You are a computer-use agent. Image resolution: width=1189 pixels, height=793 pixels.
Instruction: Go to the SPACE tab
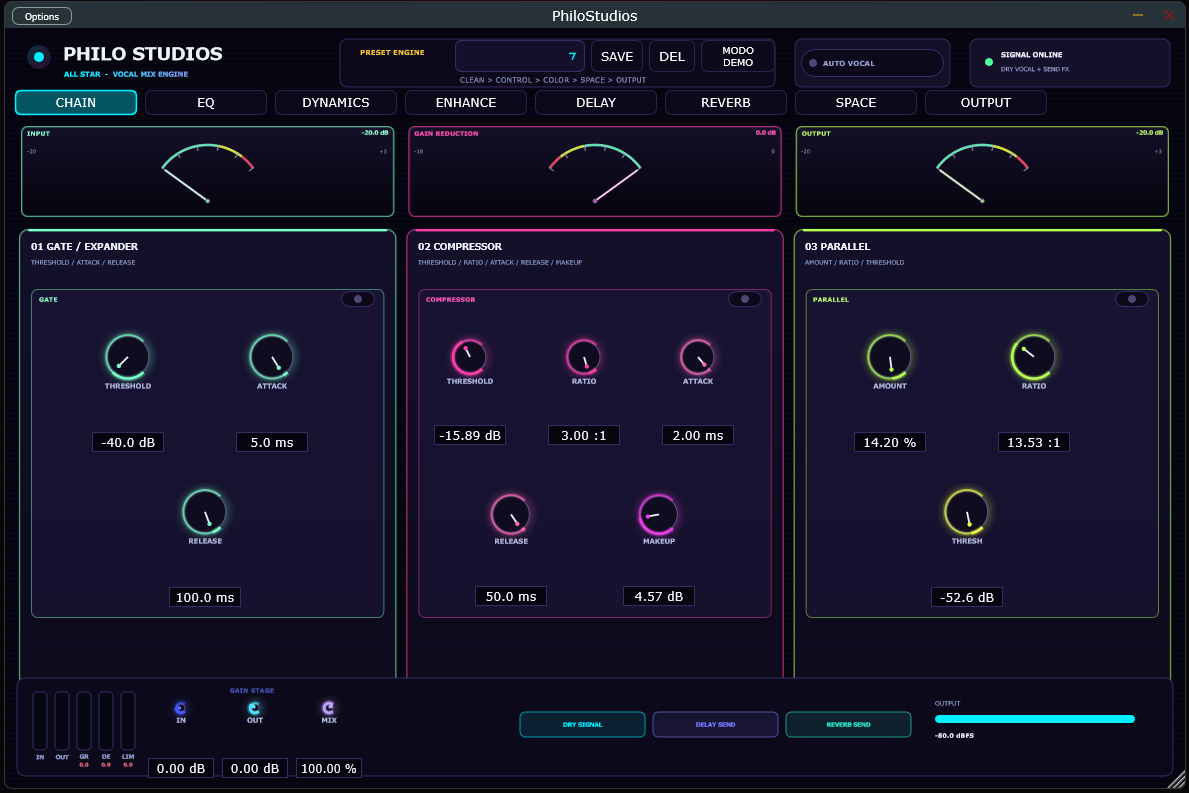855,102
